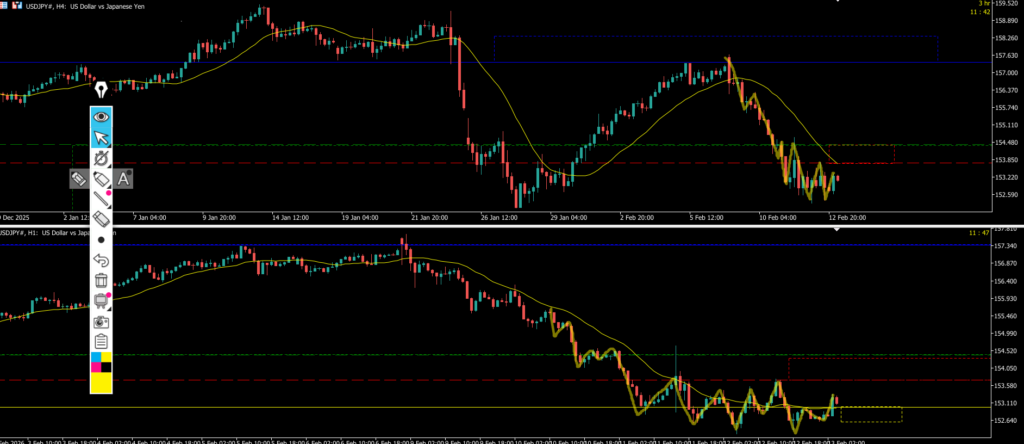The height and width of the screenshot is (444, 1024).
Task: Select the large yellow current color swatch
Action: point(101,383)
